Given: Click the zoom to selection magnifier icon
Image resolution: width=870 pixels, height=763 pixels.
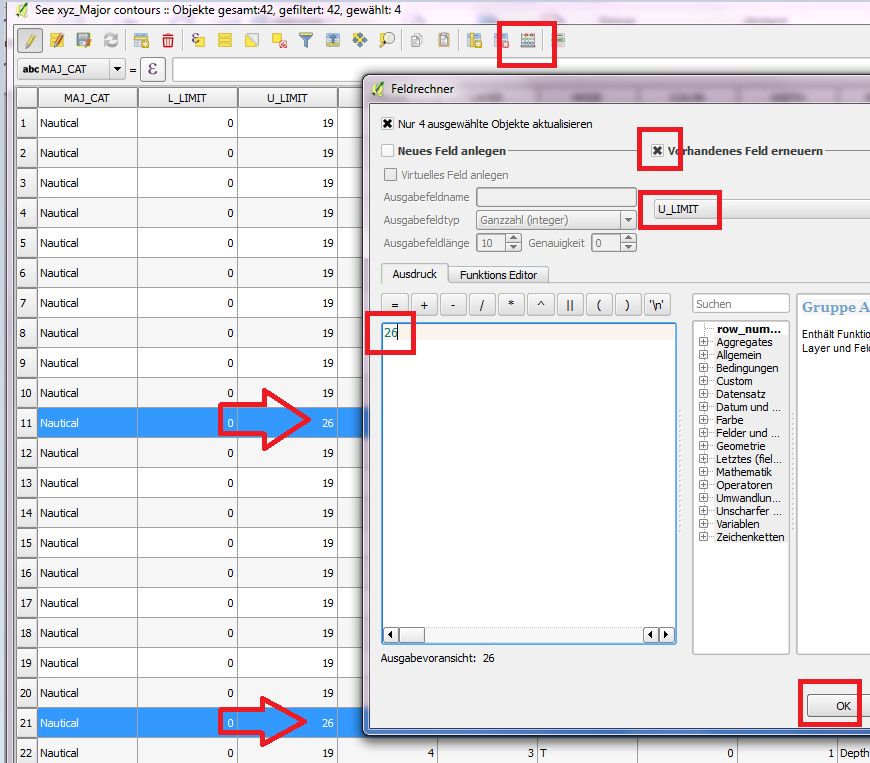Looking at the screenshot, I should point(386,40).
